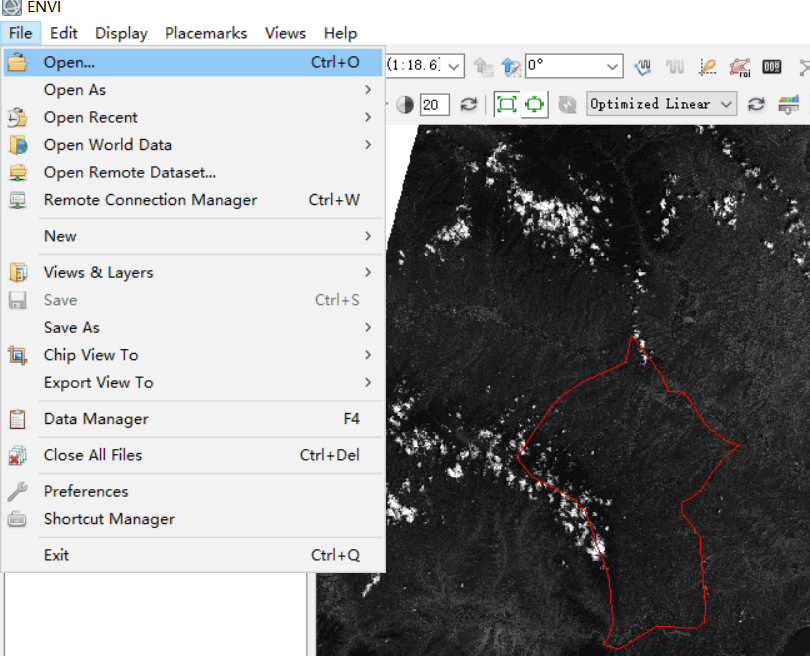
Task: Open the rotation angle dropdown
Action: click(613, 67)
